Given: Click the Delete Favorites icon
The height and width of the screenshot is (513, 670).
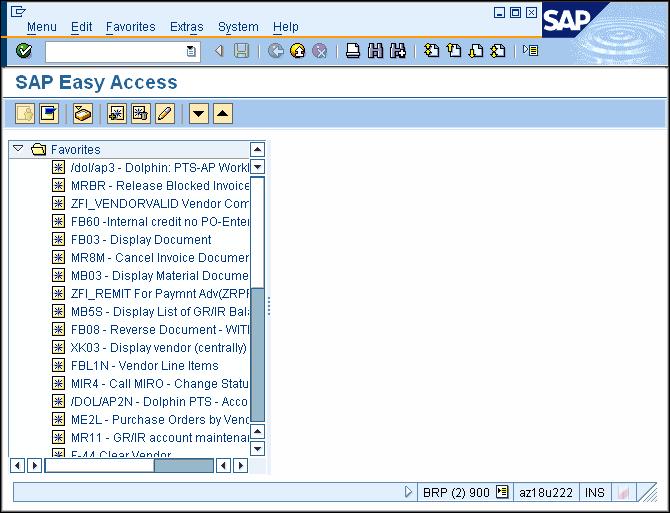Looking at the screenshot, I should click(x=141, y=114).
